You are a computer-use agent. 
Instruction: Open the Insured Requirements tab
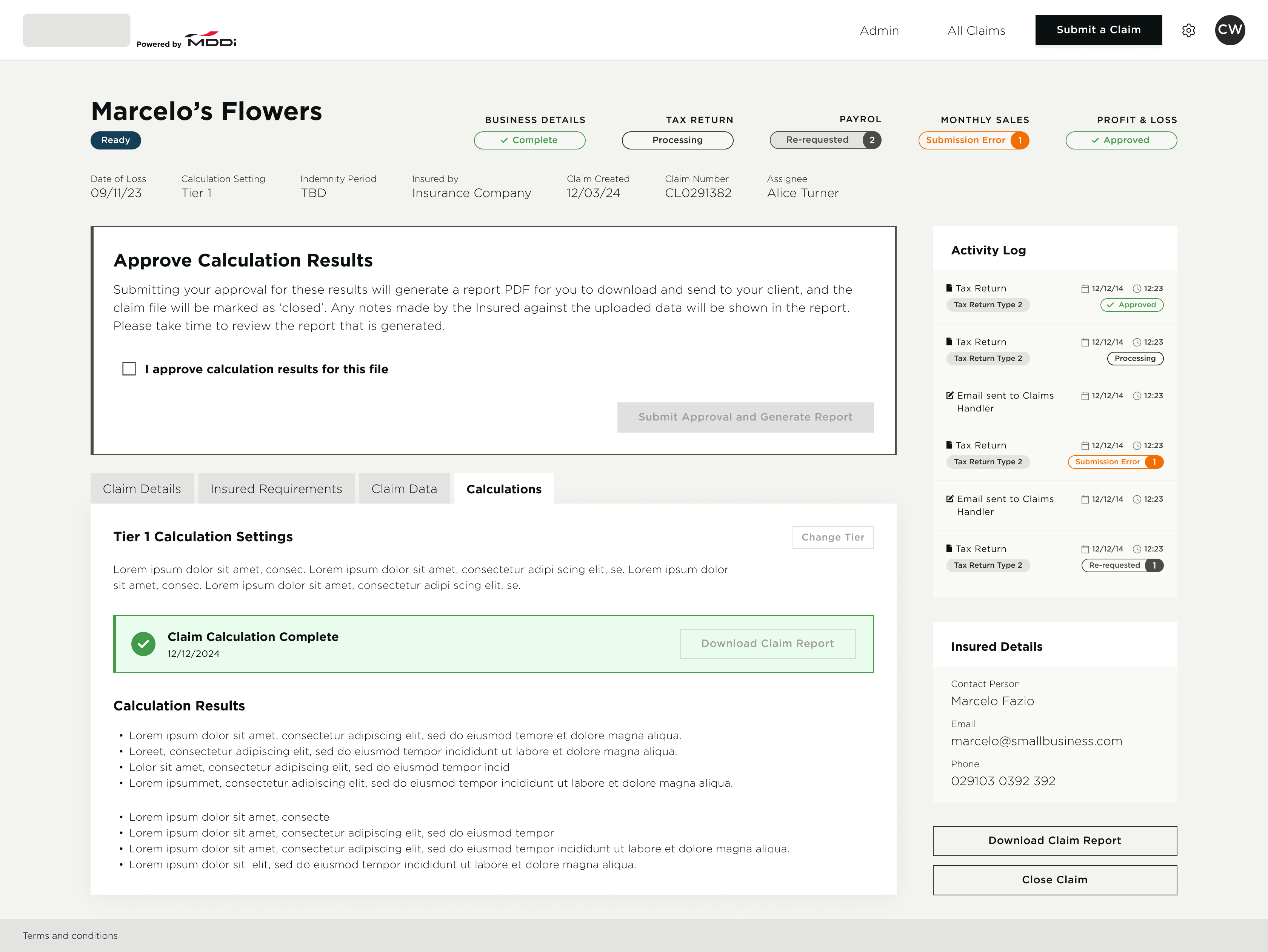pyautogui.click(x=276, y=489)
